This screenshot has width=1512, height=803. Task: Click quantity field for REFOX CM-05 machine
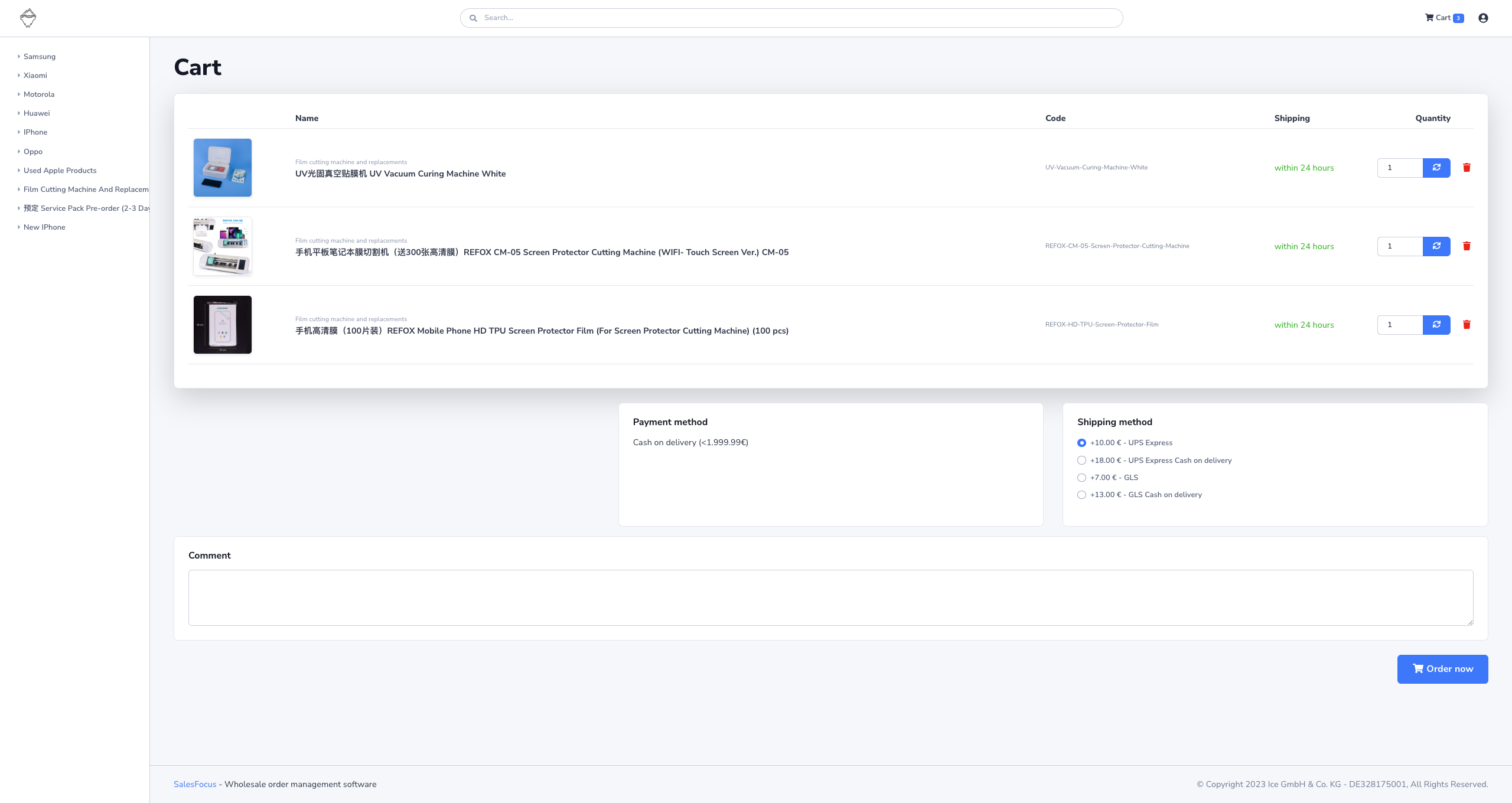pyautogui.click(x=1400, y=246)
